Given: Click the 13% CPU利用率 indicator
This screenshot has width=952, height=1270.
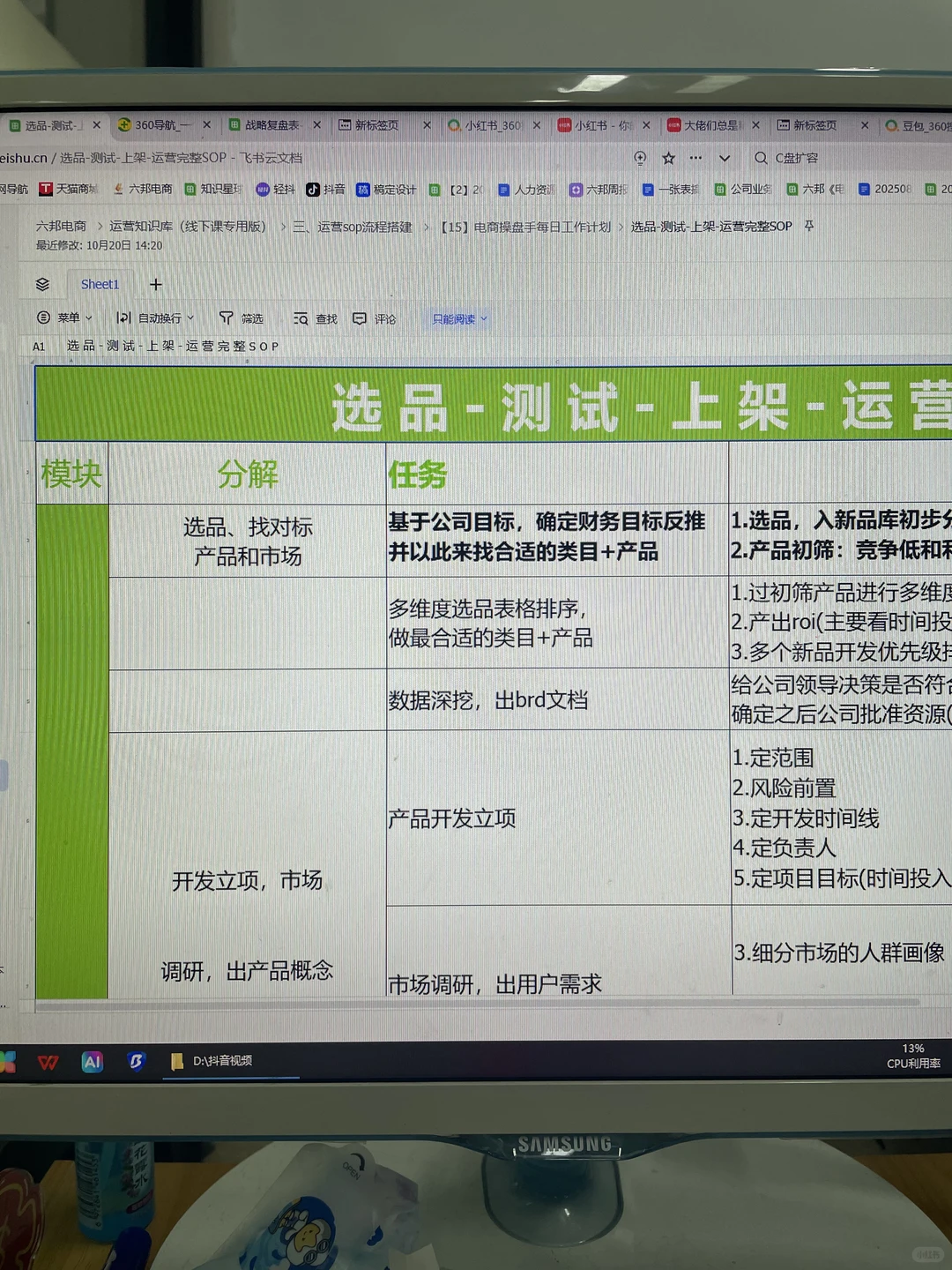Looking at the screenshot, I should pyautogui.click(x=913, y=1057).
